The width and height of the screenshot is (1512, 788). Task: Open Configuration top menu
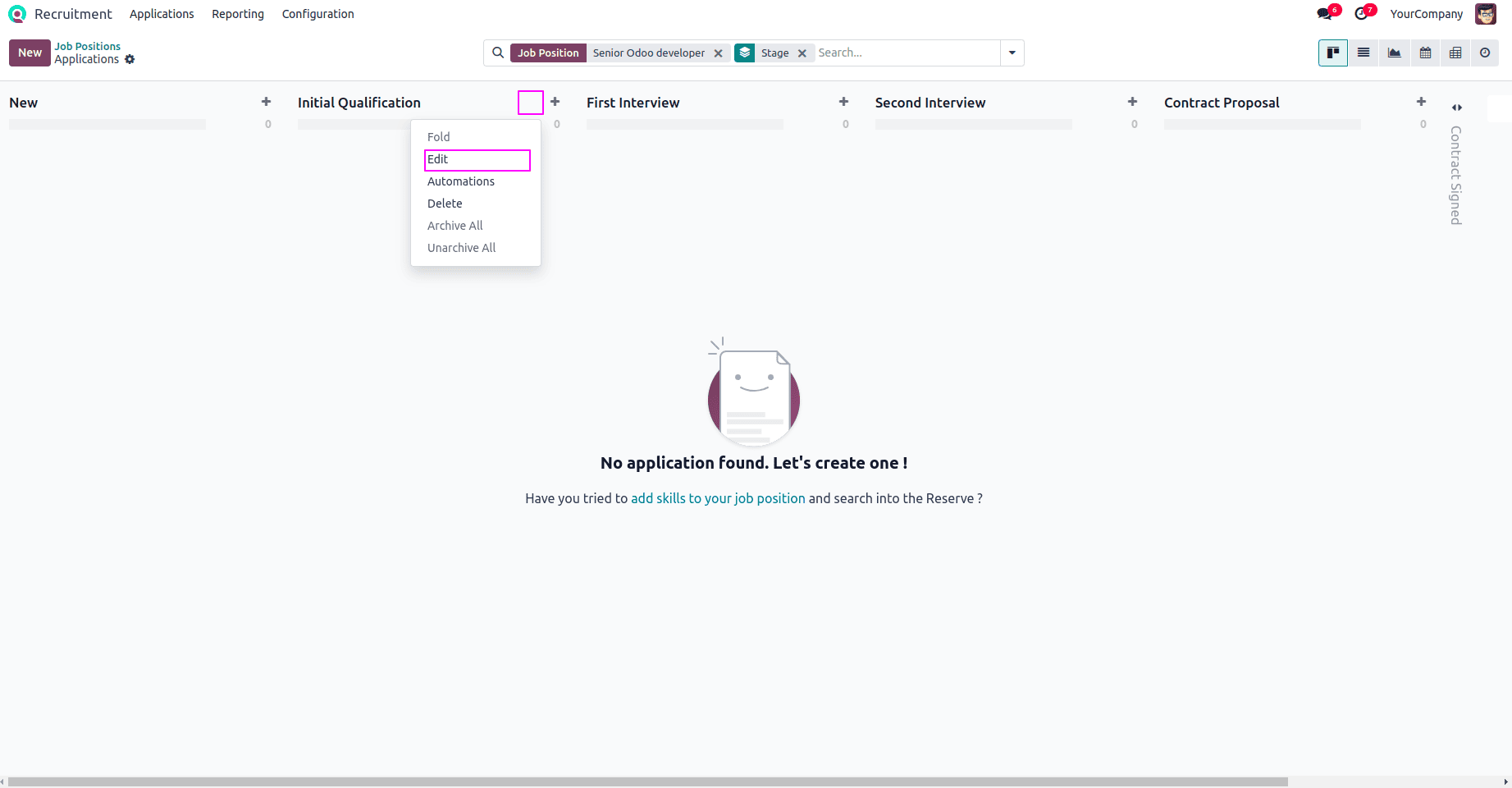318,14
